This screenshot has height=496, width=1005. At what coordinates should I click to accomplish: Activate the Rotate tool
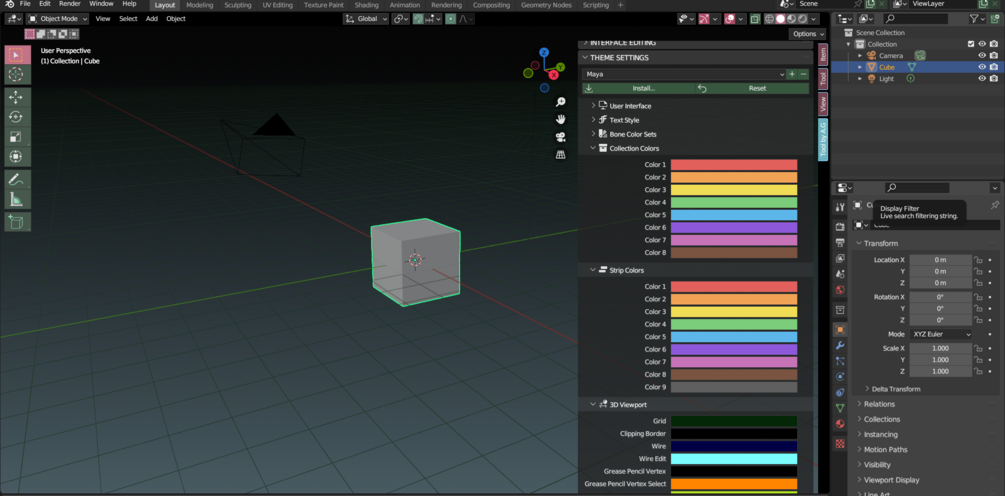(x=17, y=117)
